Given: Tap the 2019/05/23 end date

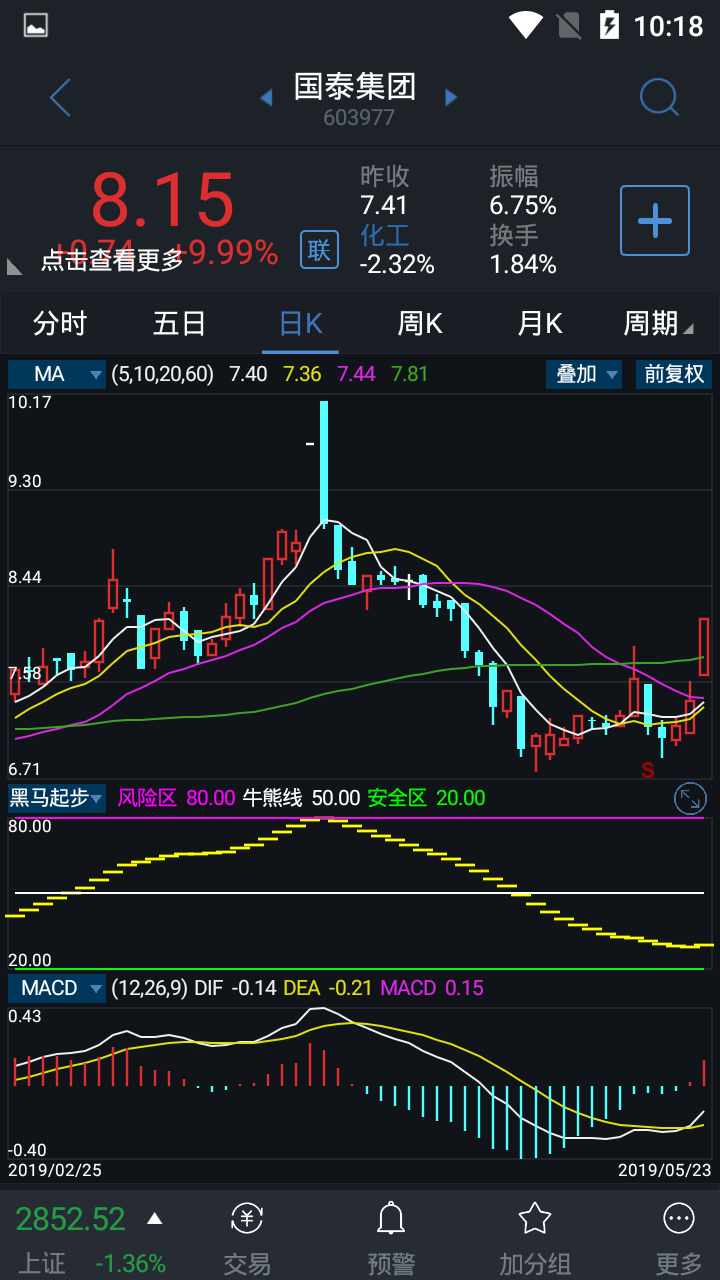Looking at the screenshot, I should [x=664, y=1169].
